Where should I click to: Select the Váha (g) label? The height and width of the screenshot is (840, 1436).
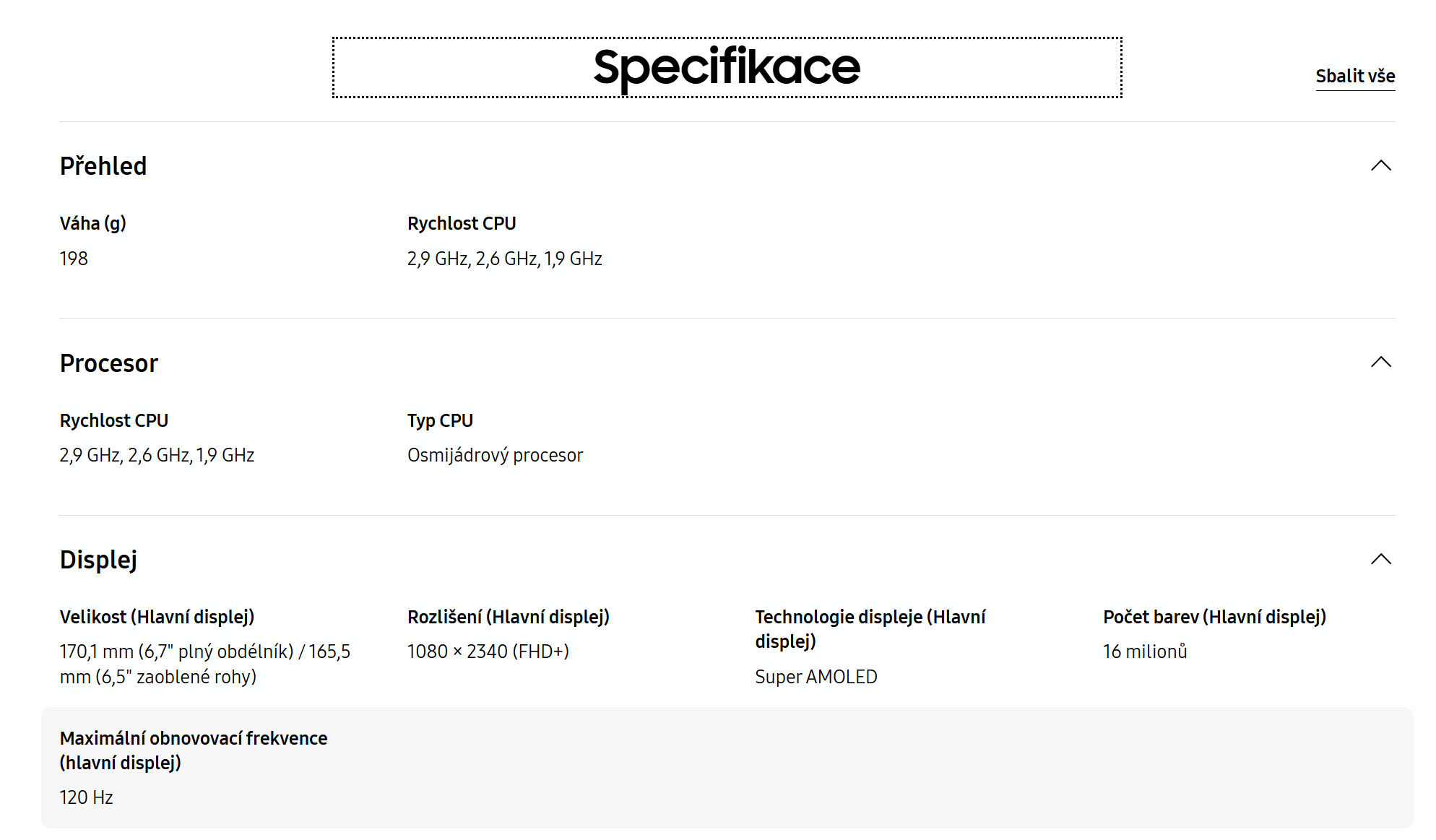pyautogui.click(x=93, y=223)
